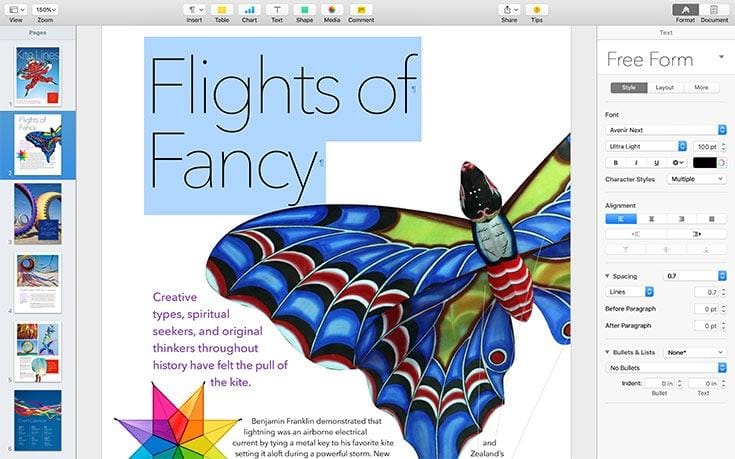
Task: Click the Bullet indent field
Action: click(x=660, y=384)
